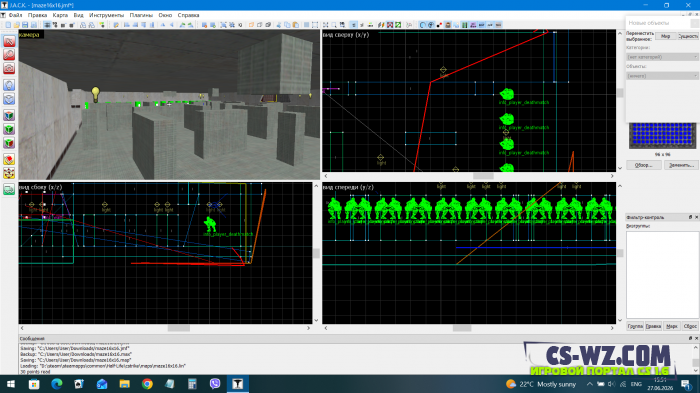Click the Copy icon in the toolbar
The height and width of the screenshot is (393, 700).
click(x=287, y=25)
